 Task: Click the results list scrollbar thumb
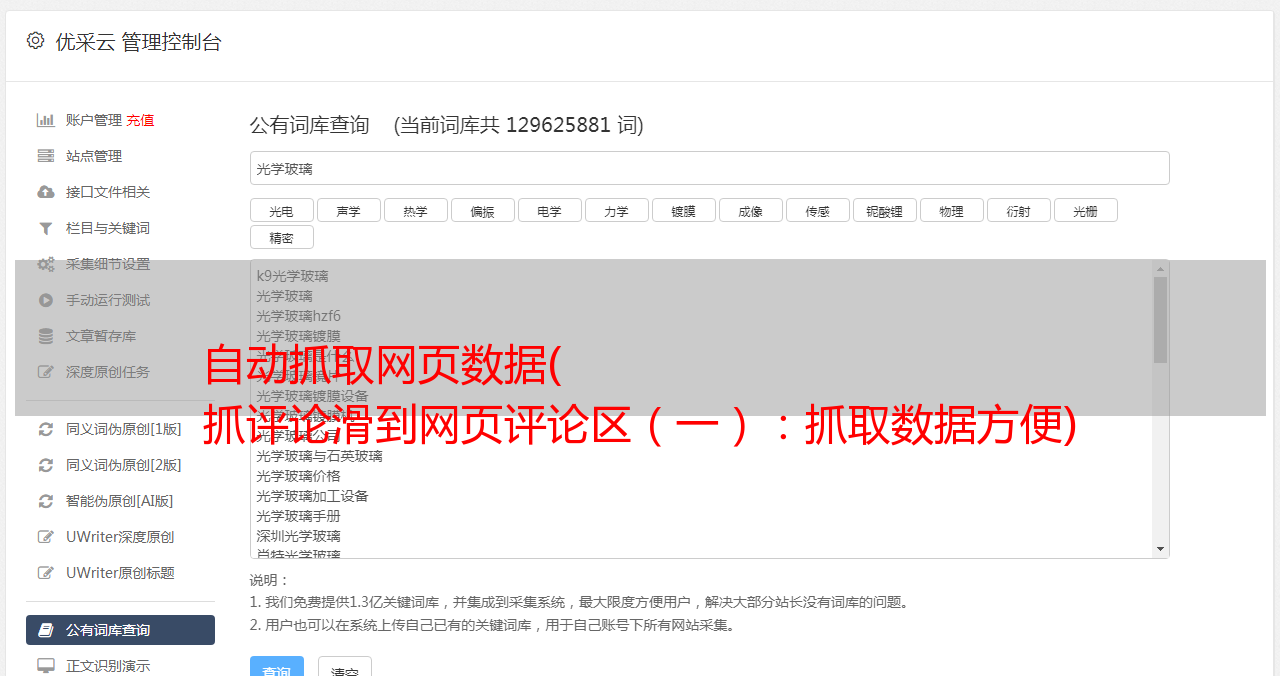coord(1160,320)
